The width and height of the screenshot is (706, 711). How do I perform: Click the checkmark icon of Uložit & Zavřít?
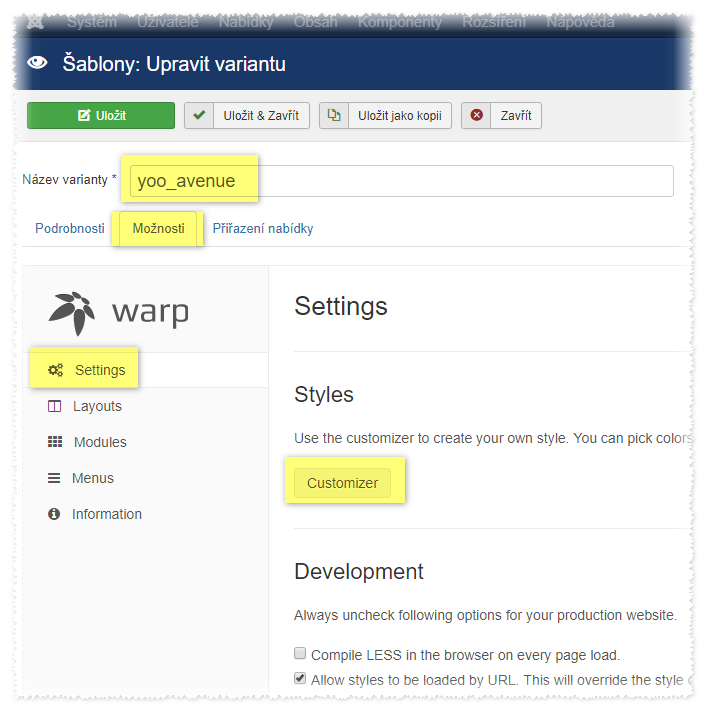pyautogui.click(x=199, y=115)
